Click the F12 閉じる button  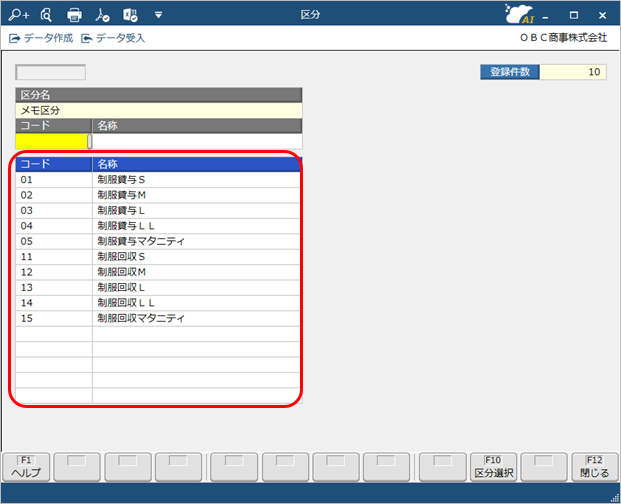coord(595,467)
